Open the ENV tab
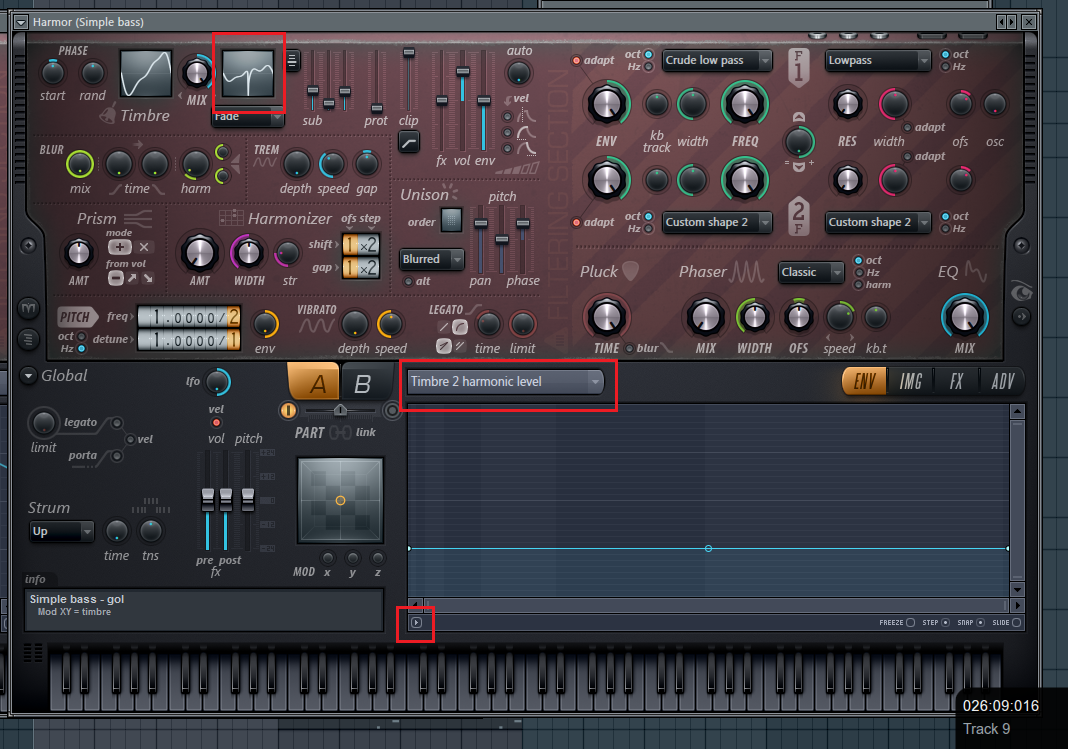The image size is (1068, 749). [x=864, y=381]
